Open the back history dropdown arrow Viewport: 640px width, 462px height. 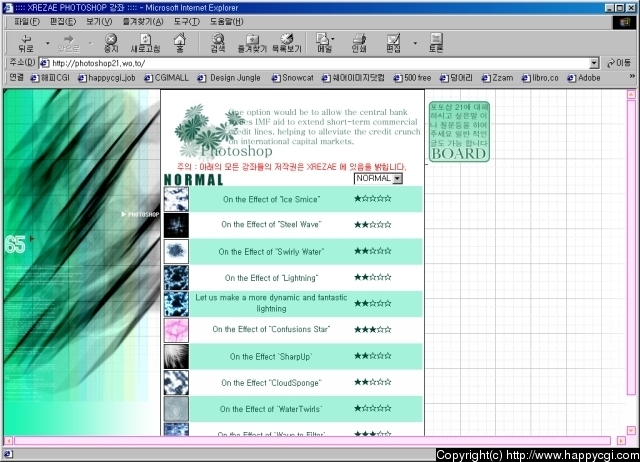pyautogui.click(x=48, y=43)
